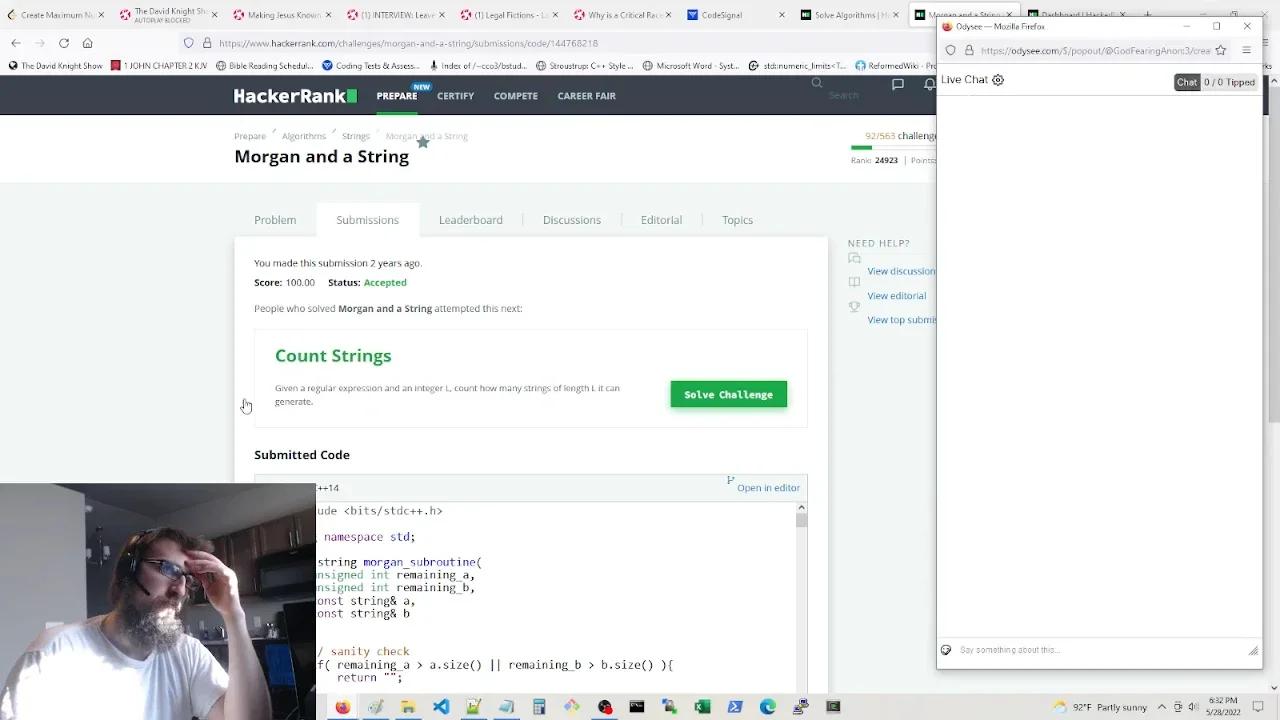Click the challenges progress bar
1280x720 pixels.
(x=893, y=148)
